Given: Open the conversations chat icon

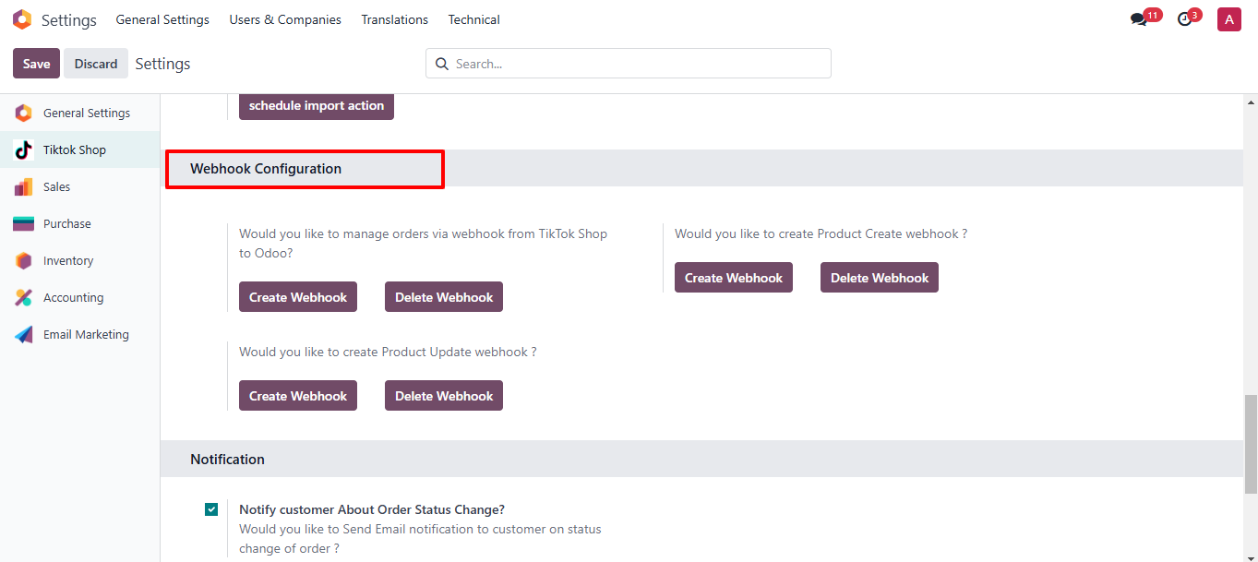Looking at the screenshot, I should [x=1139, y=19].
